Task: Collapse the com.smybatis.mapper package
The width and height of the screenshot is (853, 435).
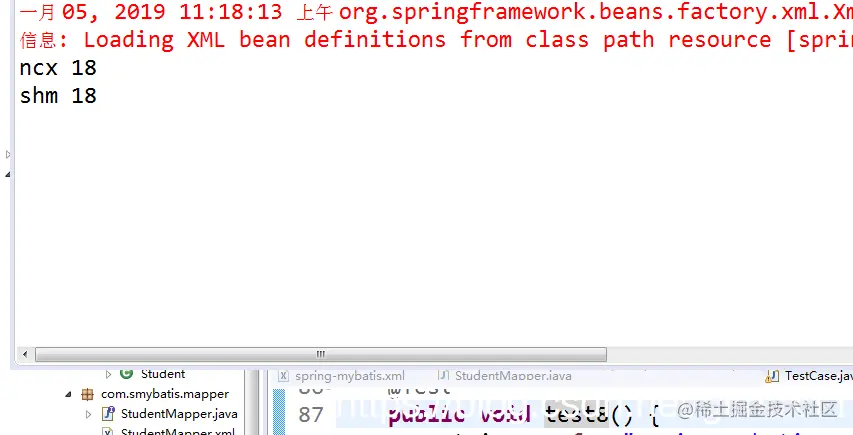Action: [x=68, y=394]
